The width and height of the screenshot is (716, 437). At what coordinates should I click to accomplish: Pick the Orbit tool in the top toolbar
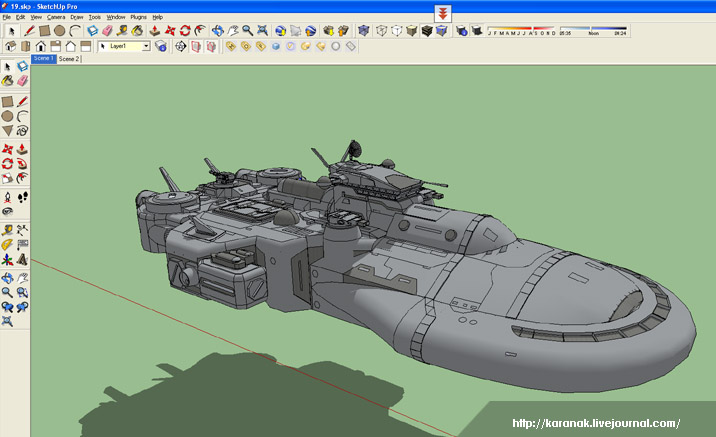tap(217, 31)
